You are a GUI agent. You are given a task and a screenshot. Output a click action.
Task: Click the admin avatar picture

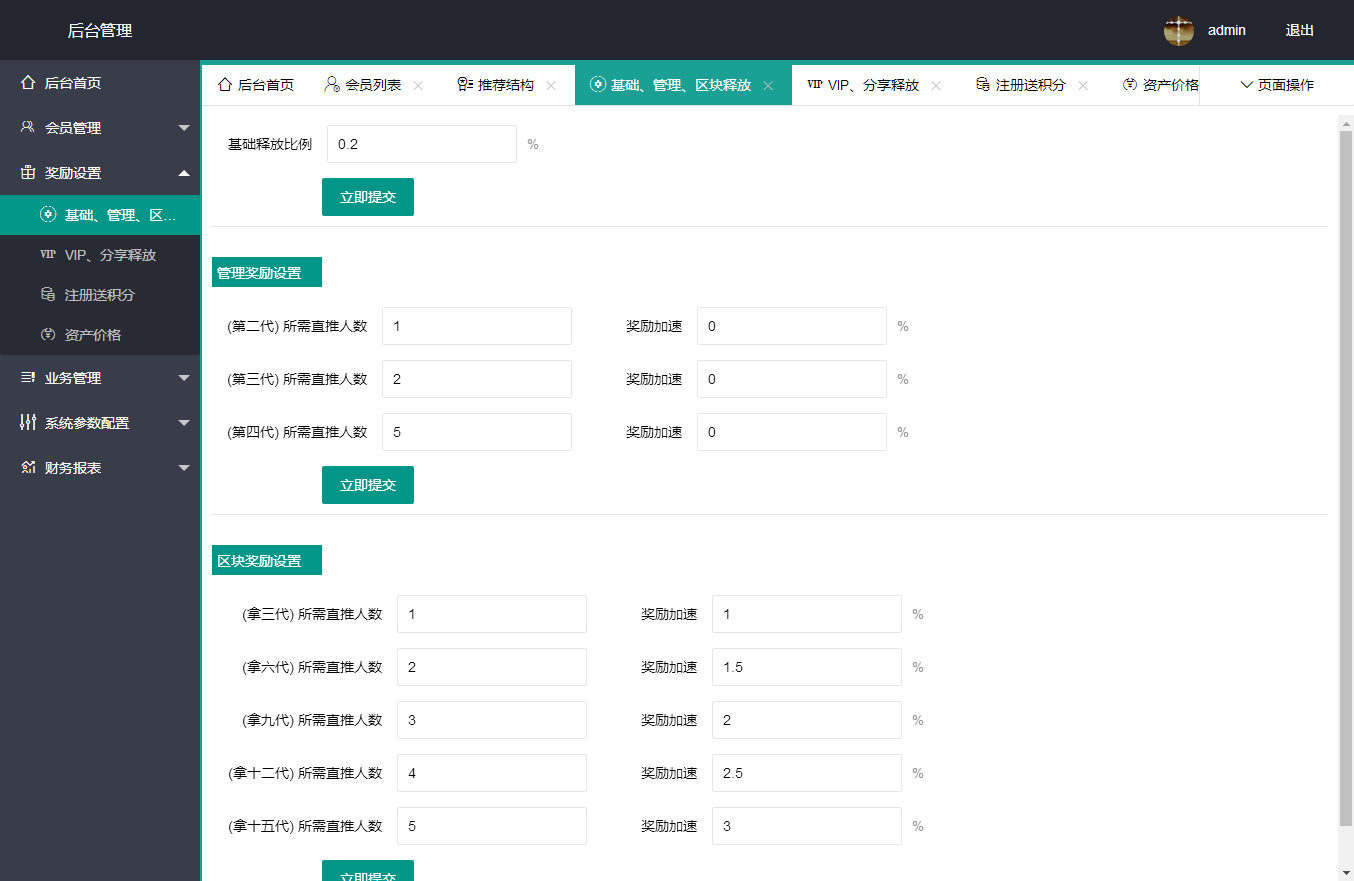(x=1179, y=31)
